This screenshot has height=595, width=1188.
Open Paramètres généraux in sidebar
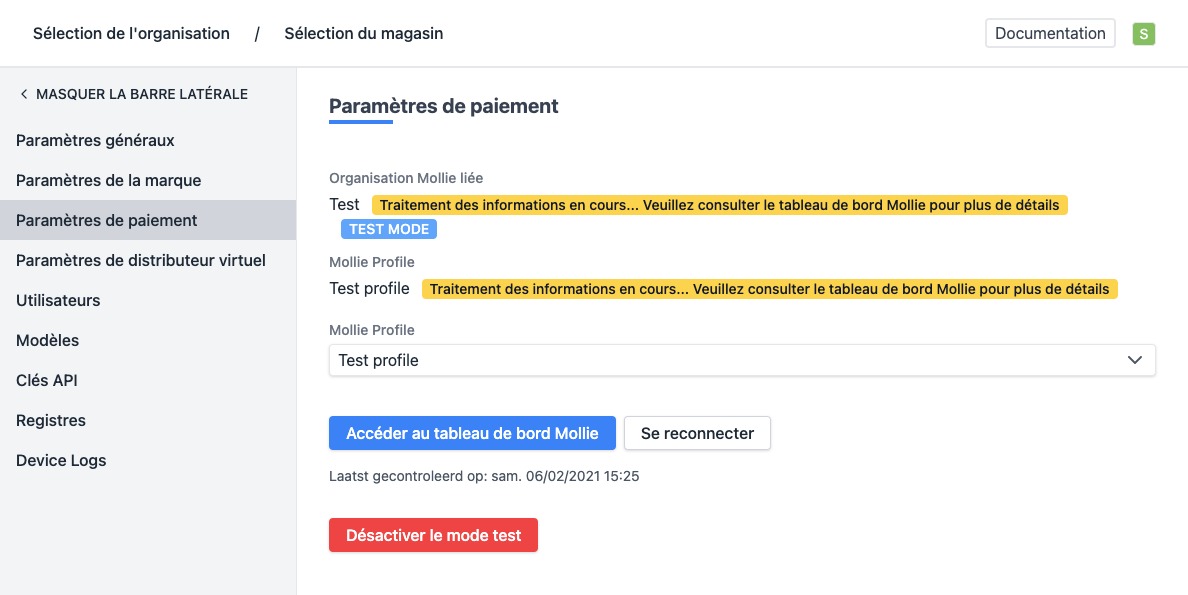pos(95,140)
